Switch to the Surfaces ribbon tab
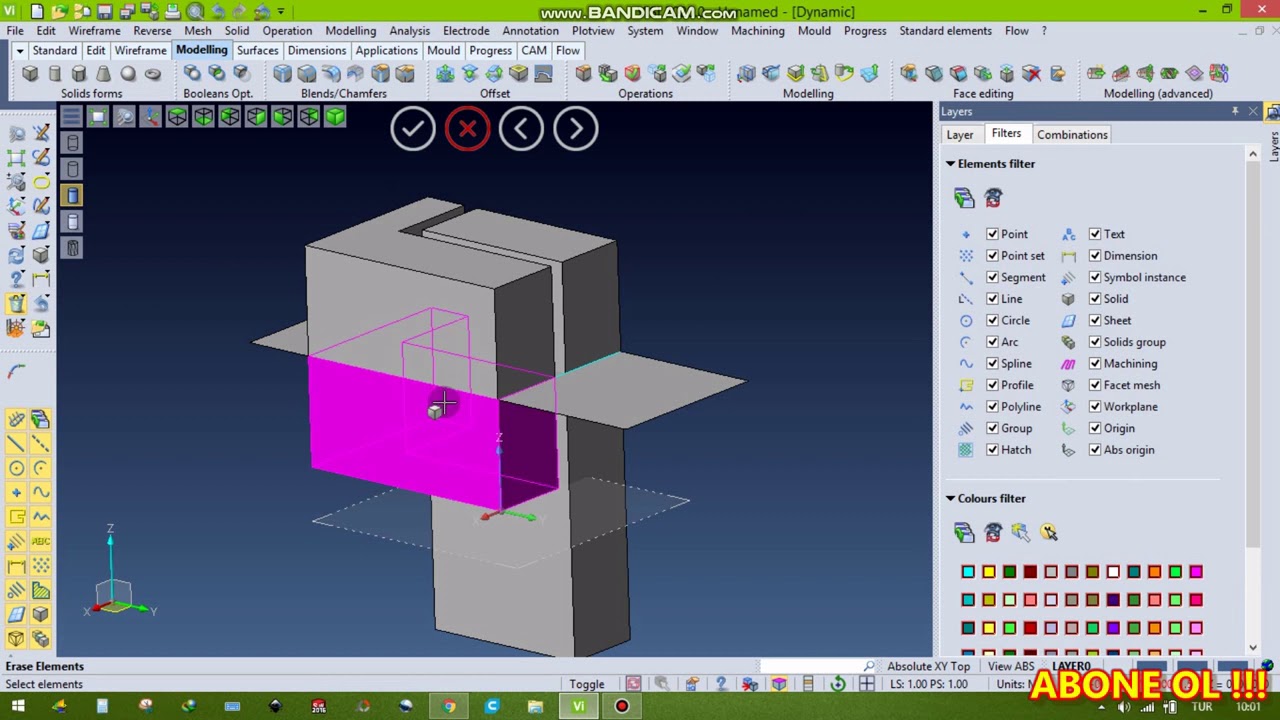Screen dimensions: 1280x720 click(257, 51)
